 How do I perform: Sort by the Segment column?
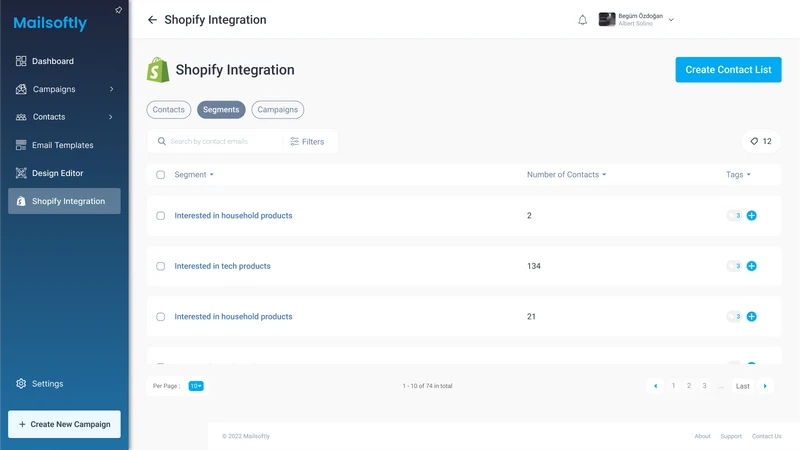pyautogui.click(x=194, y=174)
